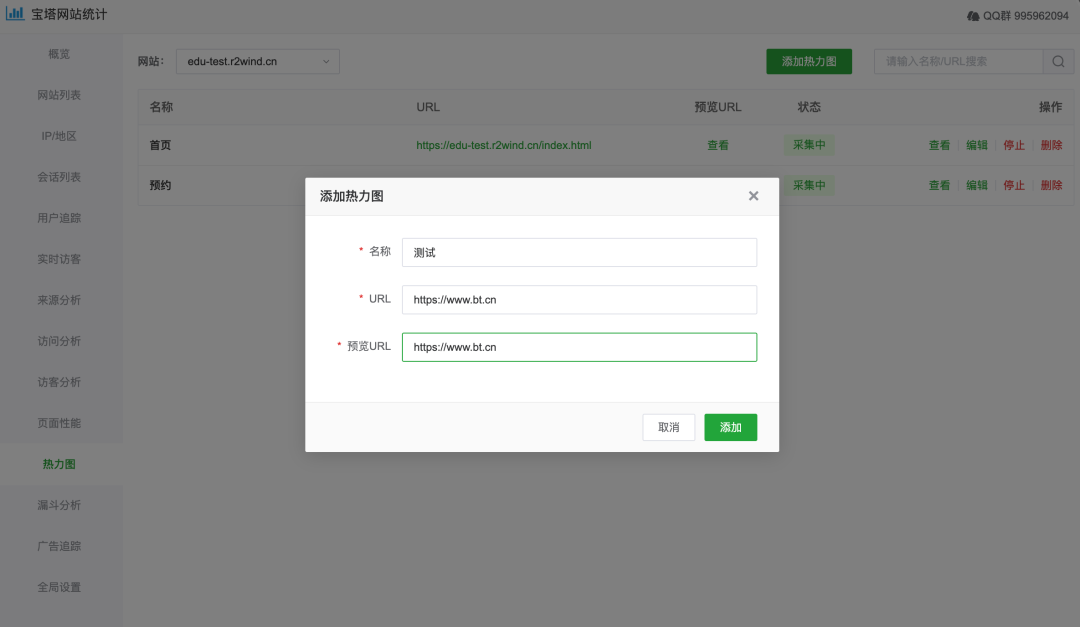Screen dimensions: 1080x627
Task: Click 采集中 status badge in 首页 row
Action: point(809,145)
